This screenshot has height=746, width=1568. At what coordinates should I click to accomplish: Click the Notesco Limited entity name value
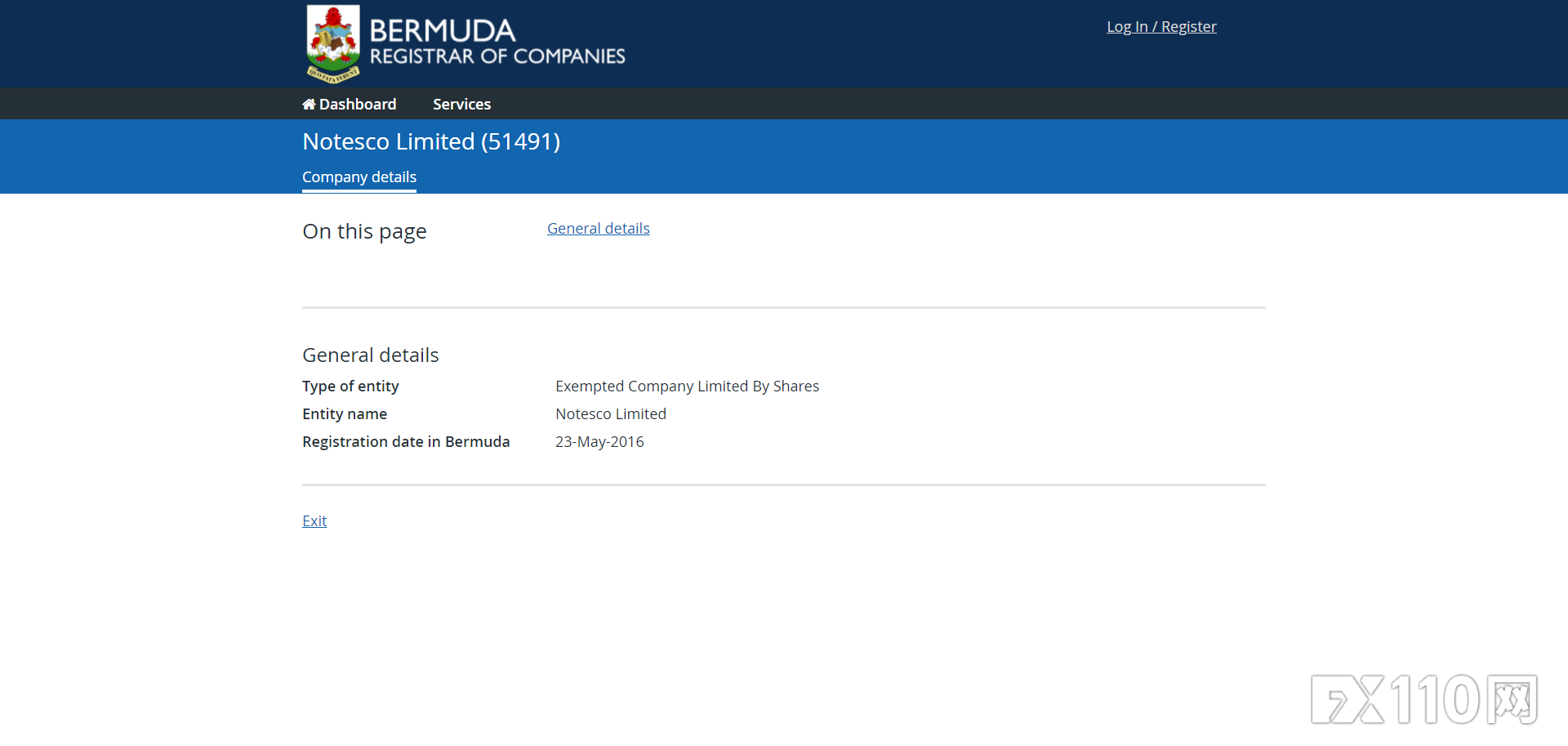611,414
